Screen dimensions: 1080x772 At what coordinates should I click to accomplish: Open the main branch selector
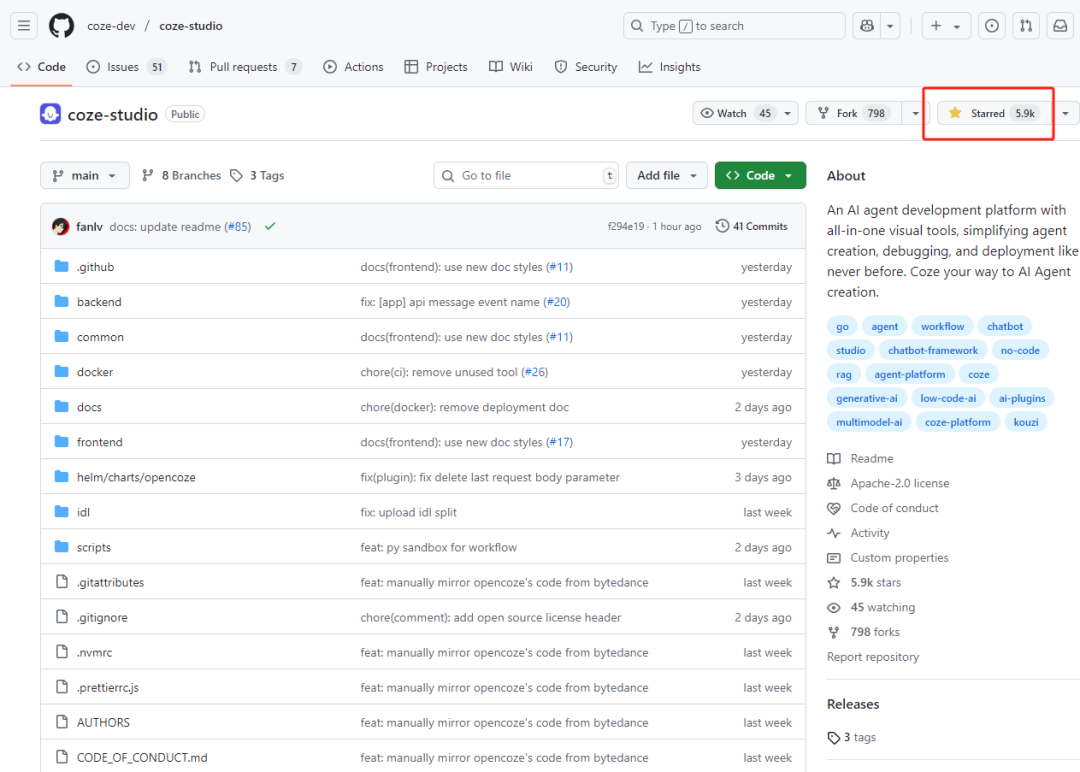[x=85, y=176]
